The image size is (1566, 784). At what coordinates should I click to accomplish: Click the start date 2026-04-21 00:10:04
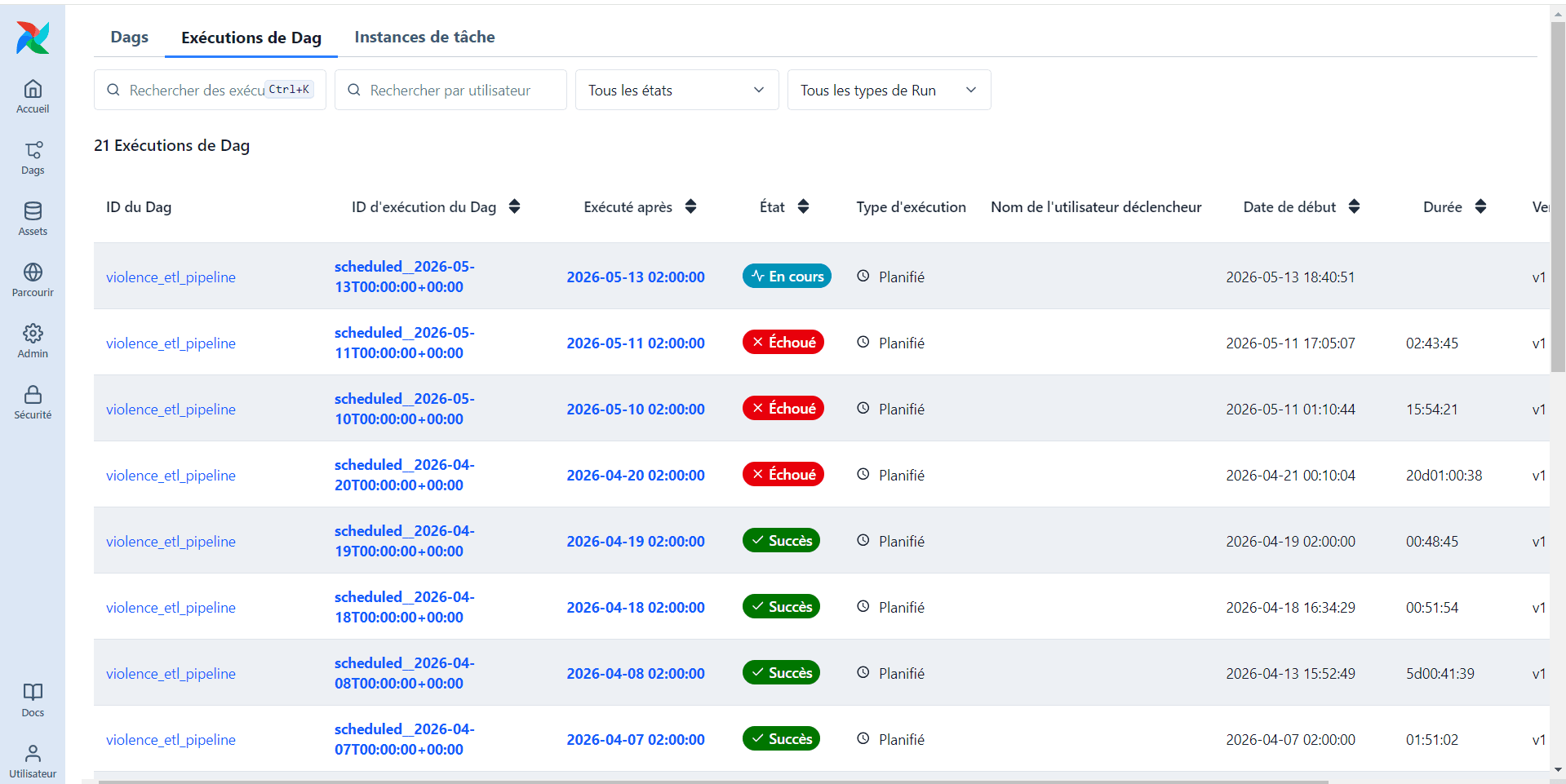pos(1290,475)
